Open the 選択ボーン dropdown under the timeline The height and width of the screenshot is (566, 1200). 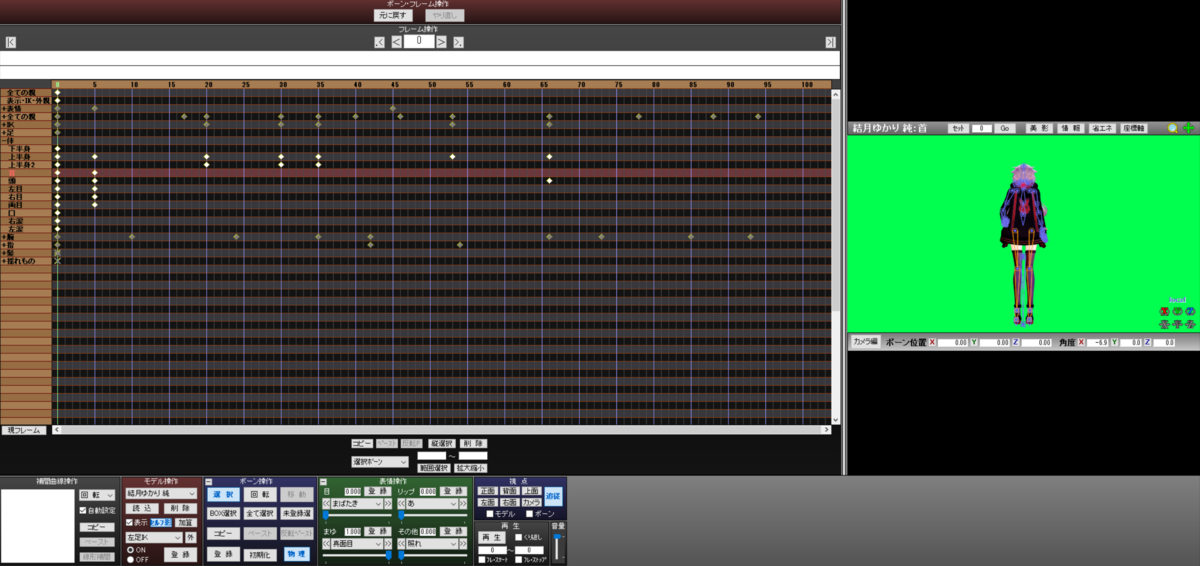pos(379,462)
